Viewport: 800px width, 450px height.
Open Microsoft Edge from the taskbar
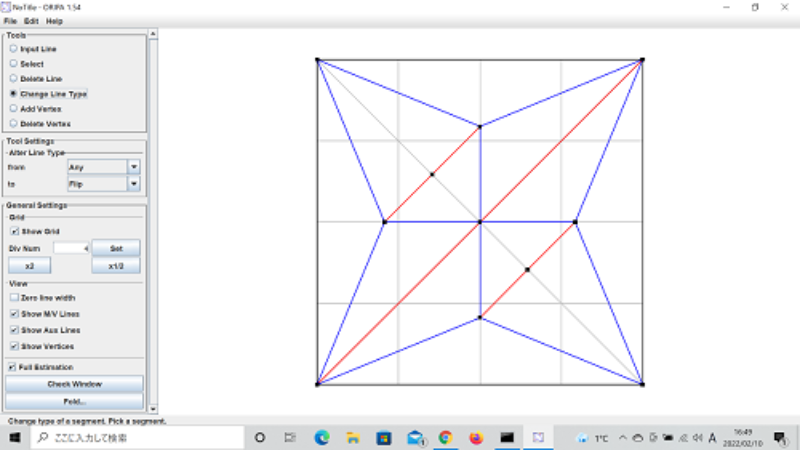pyautogui.click(x=322, y=438)
